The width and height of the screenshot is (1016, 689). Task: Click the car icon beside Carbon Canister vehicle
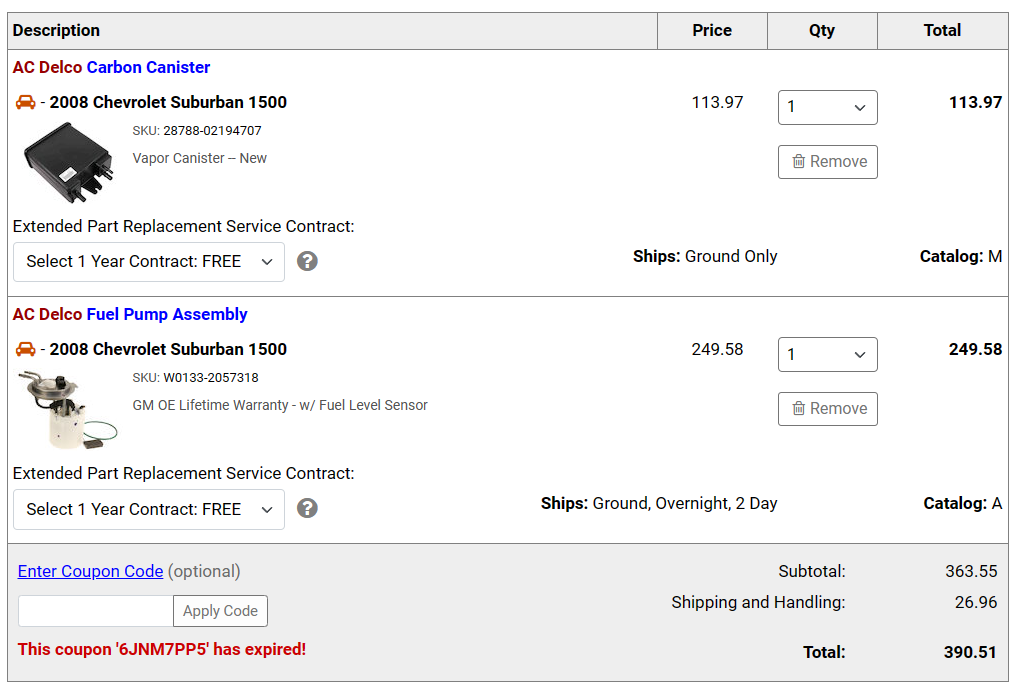pyautogui.click(x=25, y=102)
